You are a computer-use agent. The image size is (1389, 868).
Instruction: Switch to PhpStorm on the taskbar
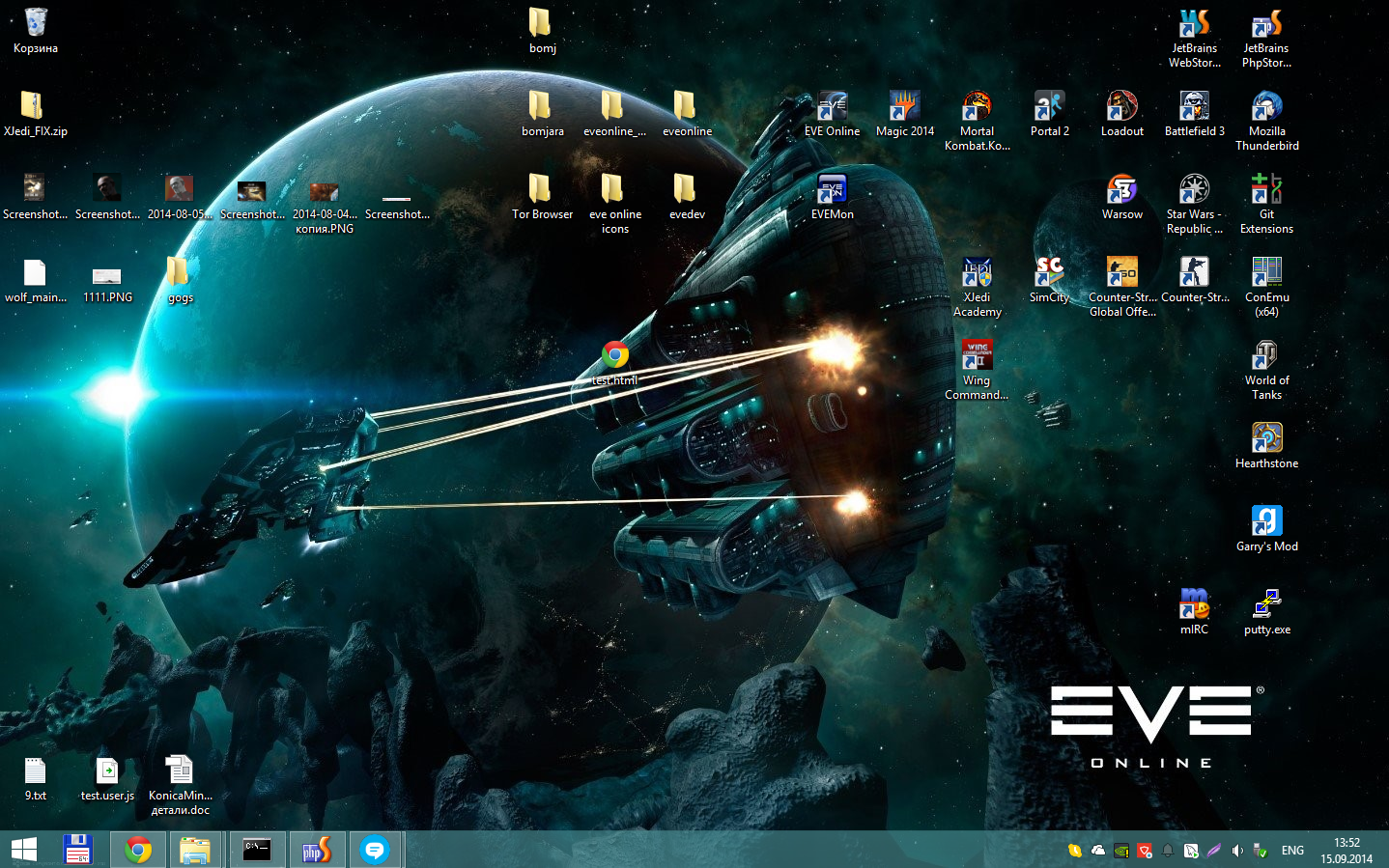pos(317,850)
